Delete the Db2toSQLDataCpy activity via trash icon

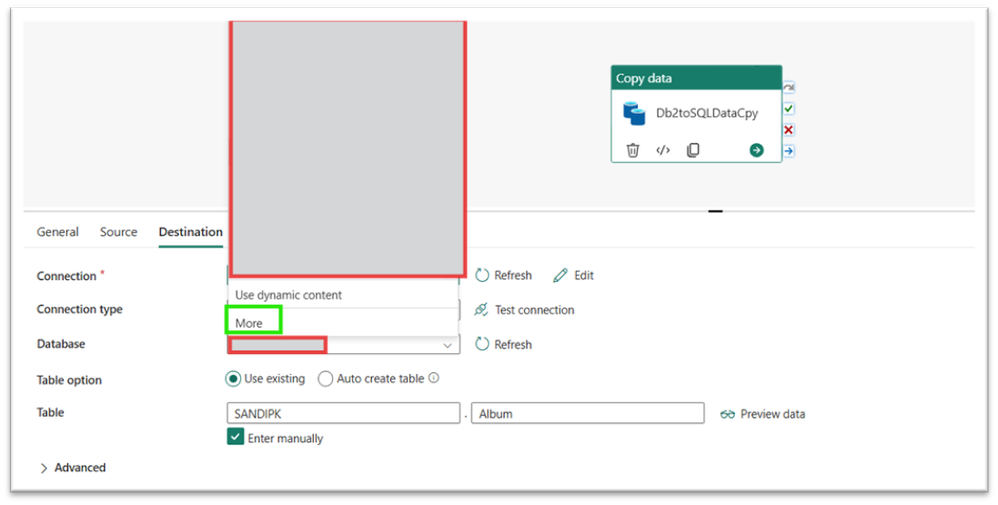click(633, 150)
